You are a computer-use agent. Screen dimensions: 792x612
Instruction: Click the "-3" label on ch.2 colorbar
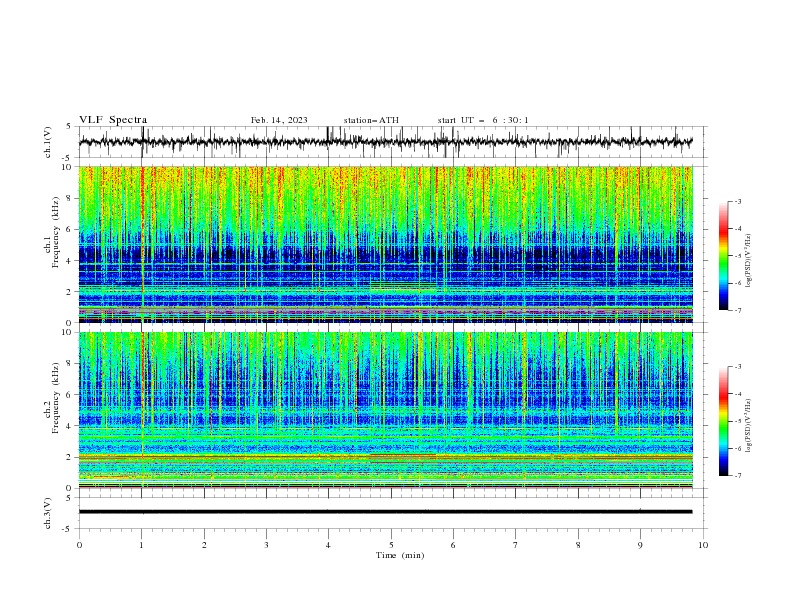click(x=737, y=367)
